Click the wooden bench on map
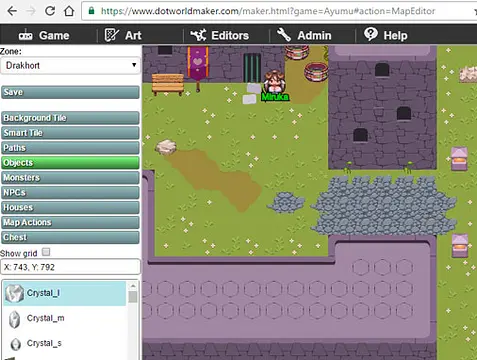The image size is (477, 360). [x=168, y=84]
